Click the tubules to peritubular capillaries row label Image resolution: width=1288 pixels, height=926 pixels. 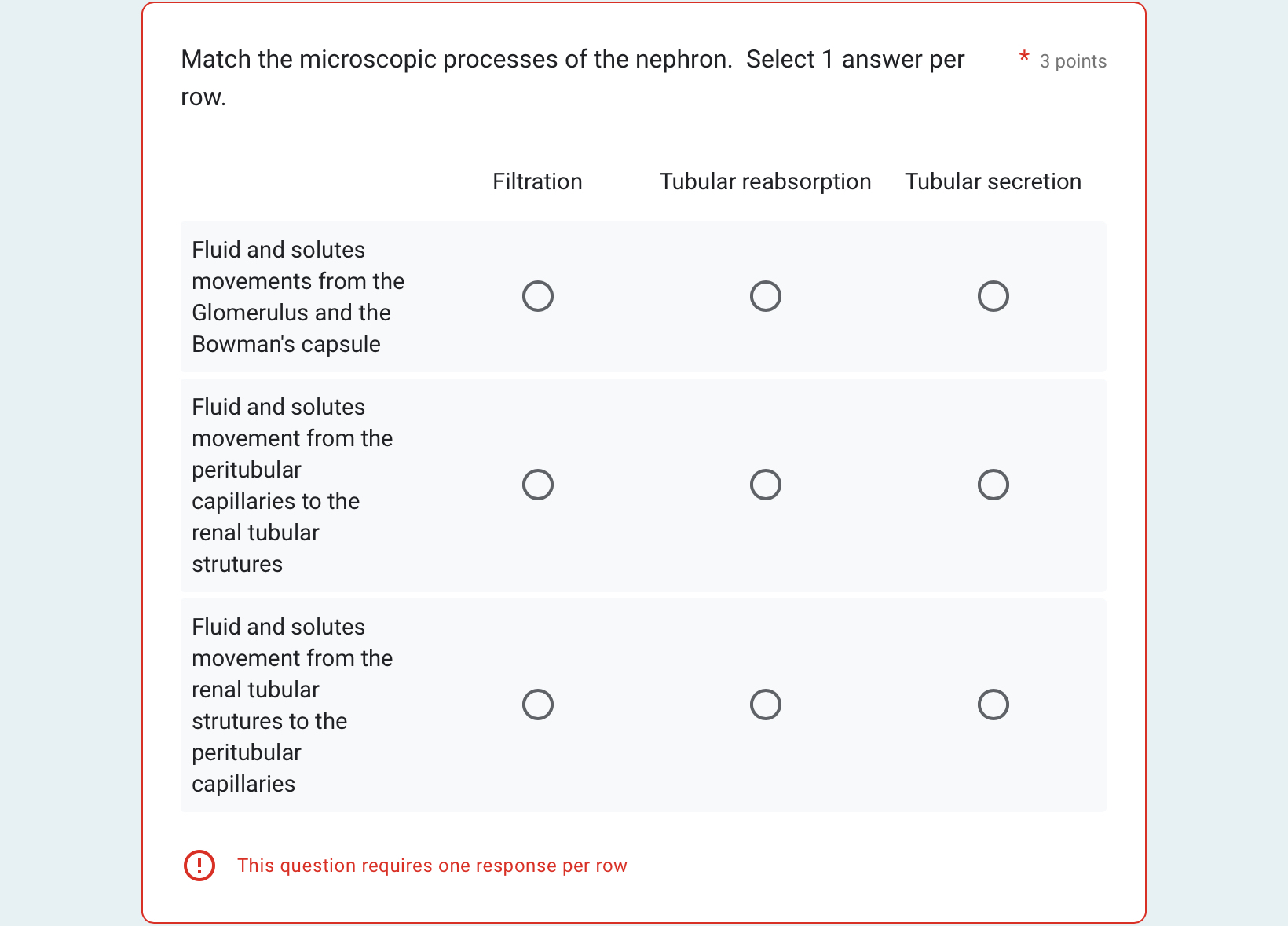tap(292, 704)
